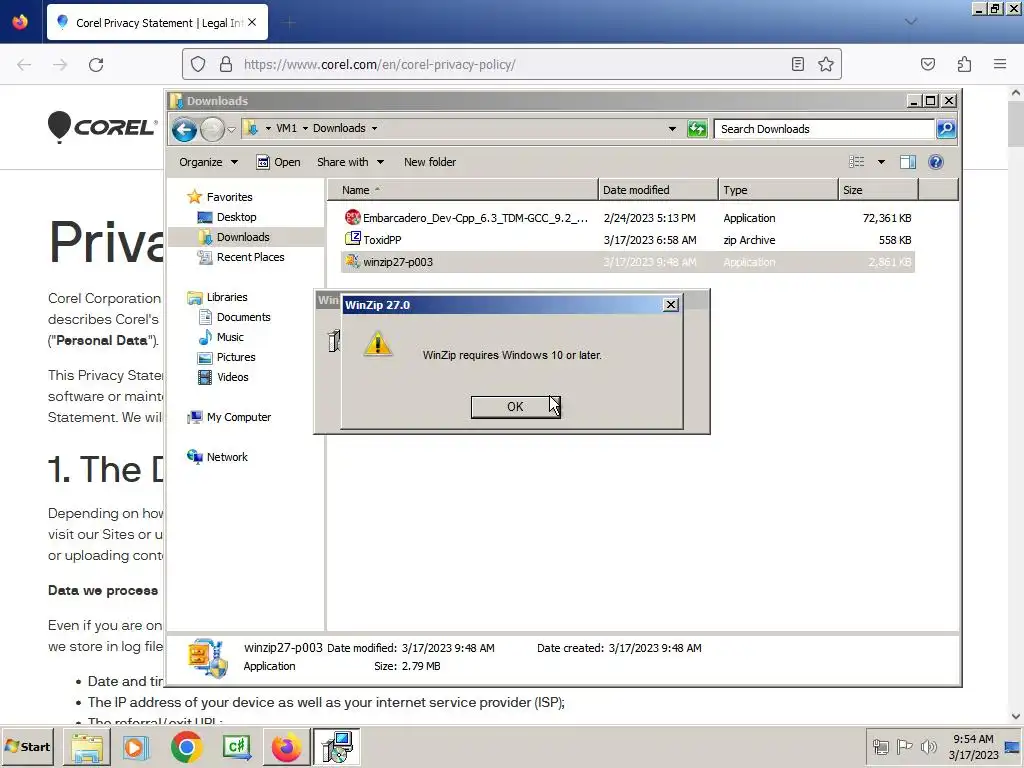The height and width of the screenshot is (768, 1024).
Task: Click the site padlock icon
Action: coord(226,65)
